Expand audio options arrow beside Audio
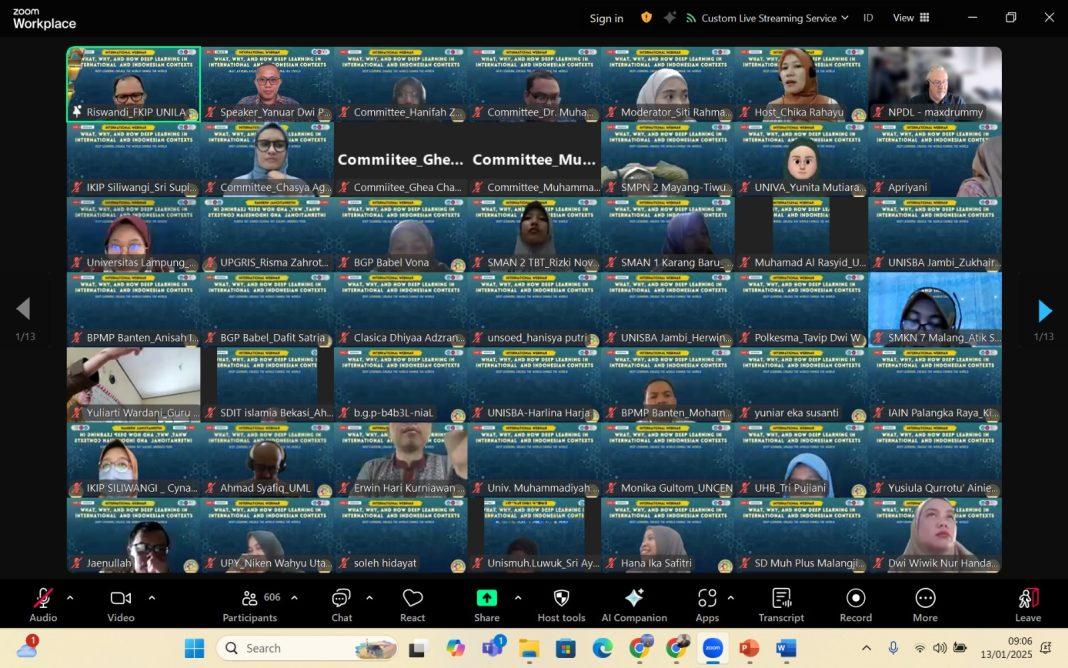Image resolution: width=1068 pixels, height=668 pixels. pos(69,598)
